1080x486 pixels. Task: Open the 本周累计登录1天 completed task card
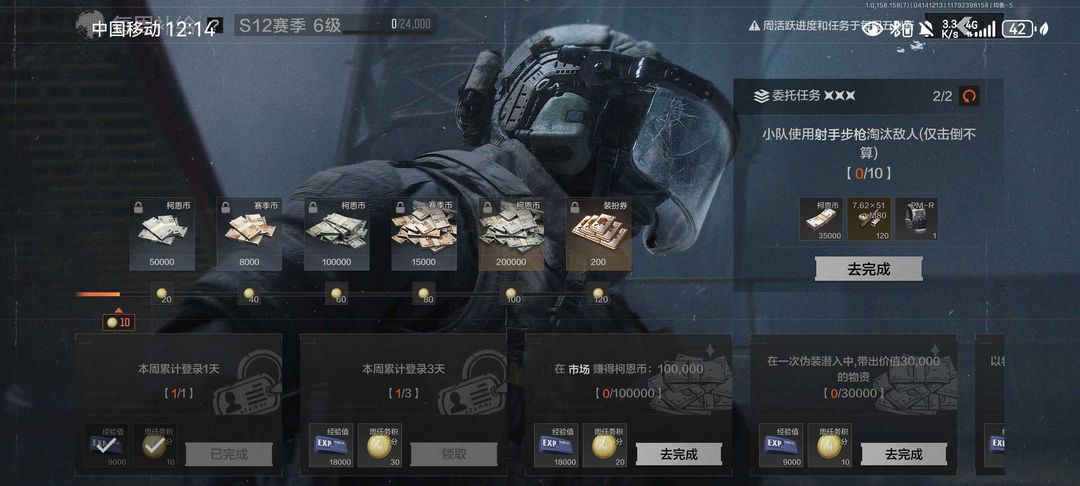click(178, 404)
